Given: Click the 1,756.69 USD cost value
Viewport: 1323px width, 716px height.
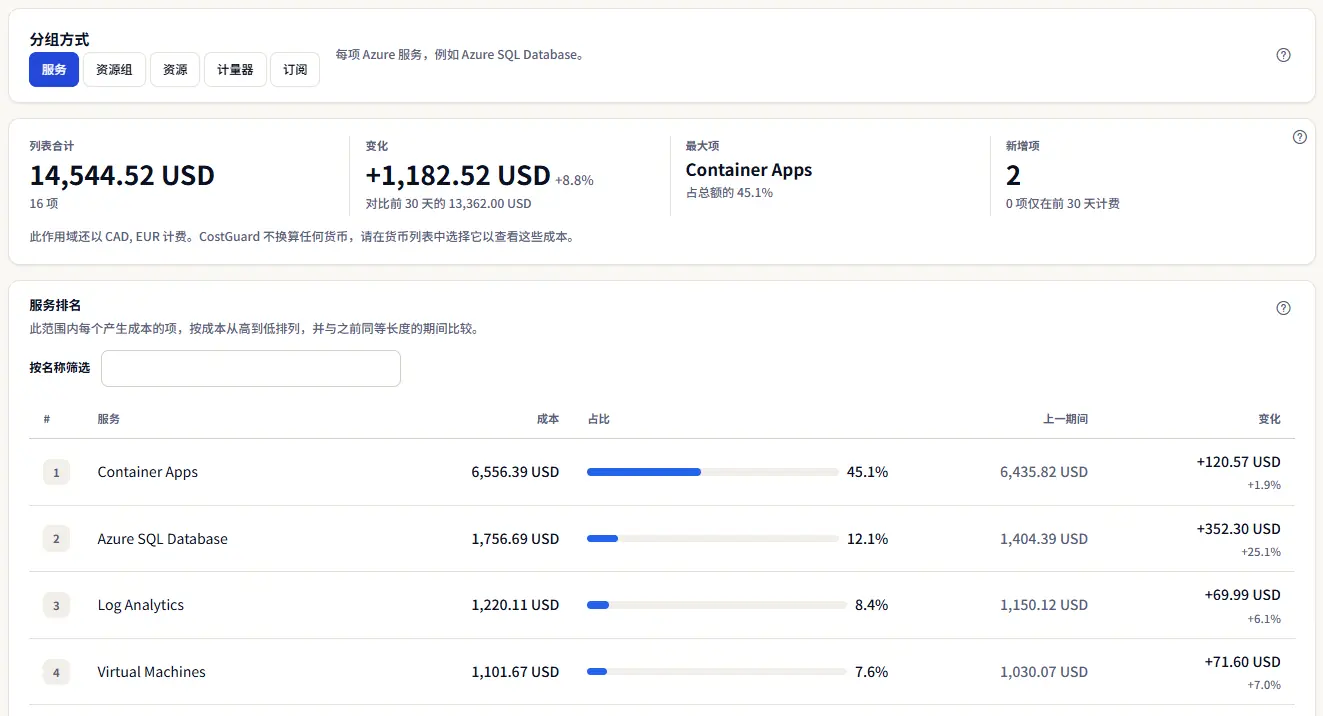Looking at the screenshot, I should point(515,539).
